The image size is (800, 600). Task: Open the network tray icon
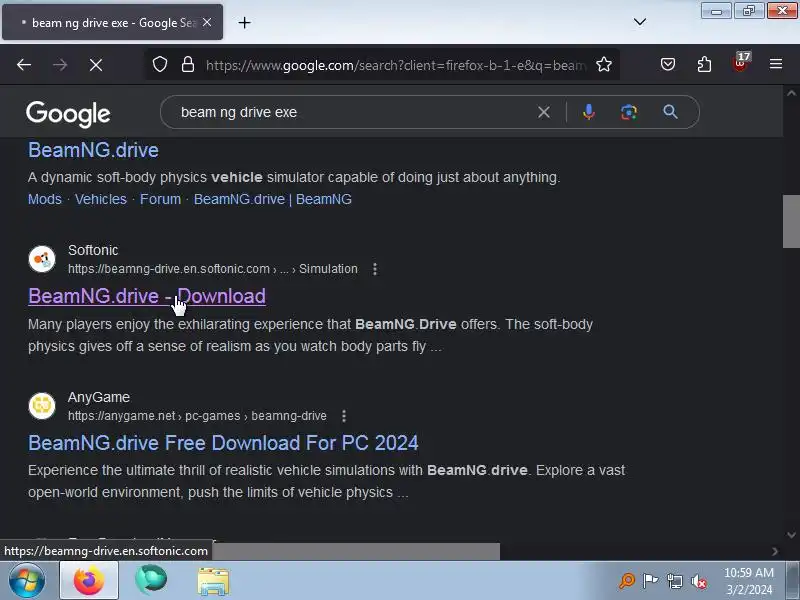pyautogui.click(x=675, y=581)
